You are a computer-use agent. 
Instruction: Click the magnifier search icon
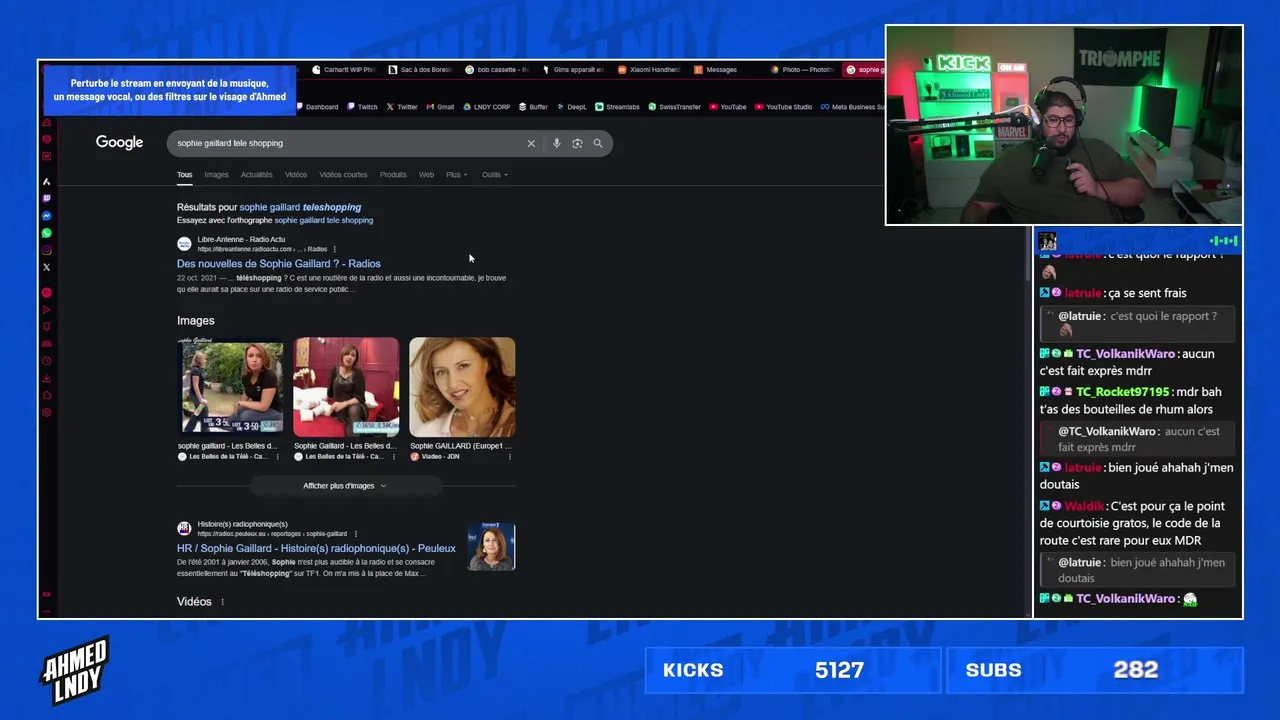tap(598, 143)
